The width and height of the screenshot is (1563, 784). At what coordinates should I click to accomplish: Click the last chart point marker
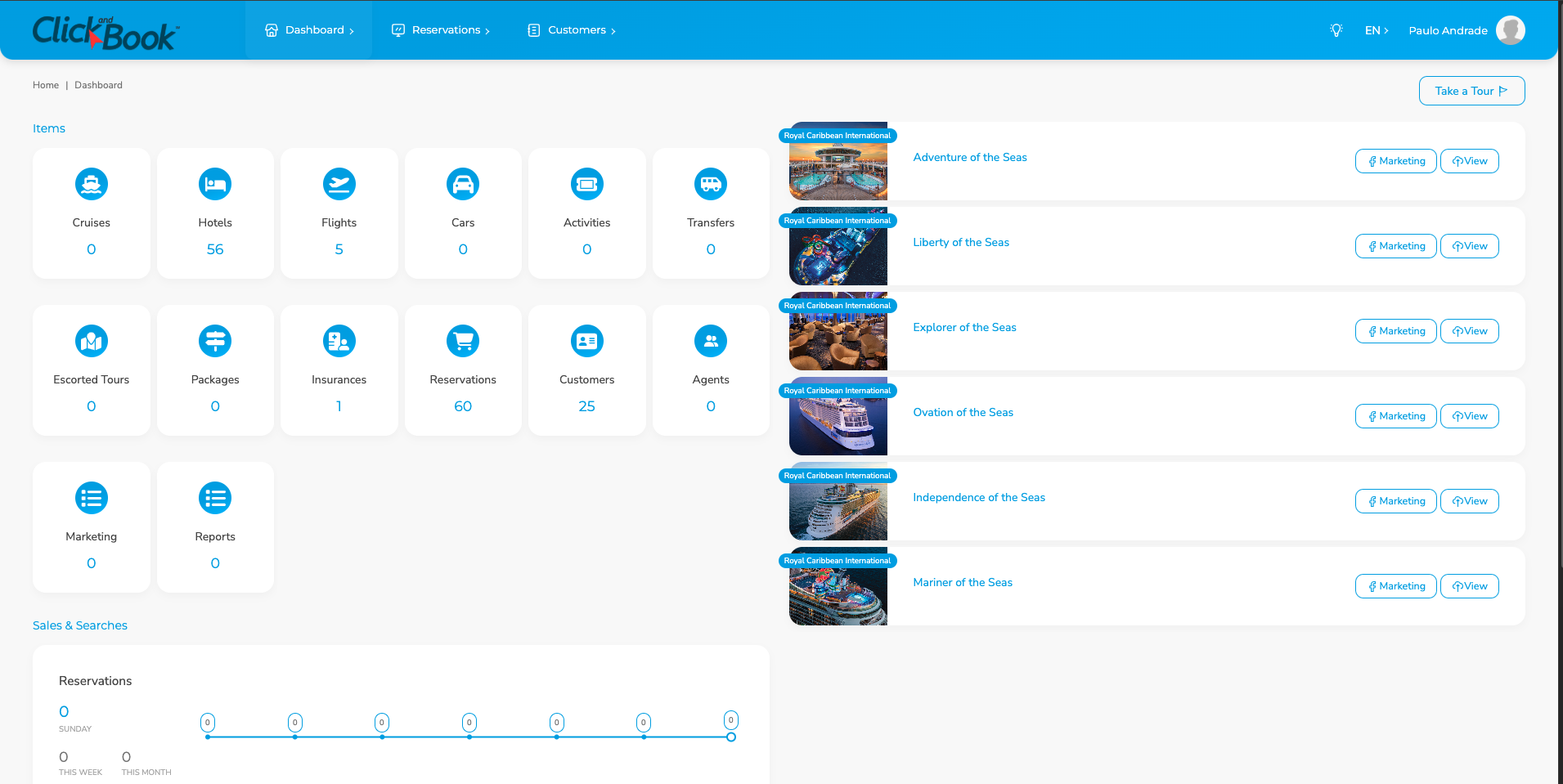click(731, 737)
